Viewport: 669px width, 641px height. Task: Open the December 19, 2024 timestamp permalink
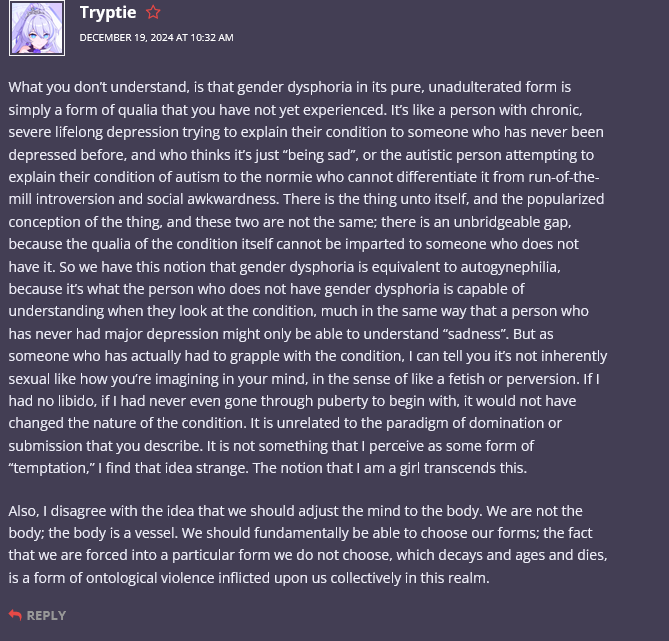(156, 38)
